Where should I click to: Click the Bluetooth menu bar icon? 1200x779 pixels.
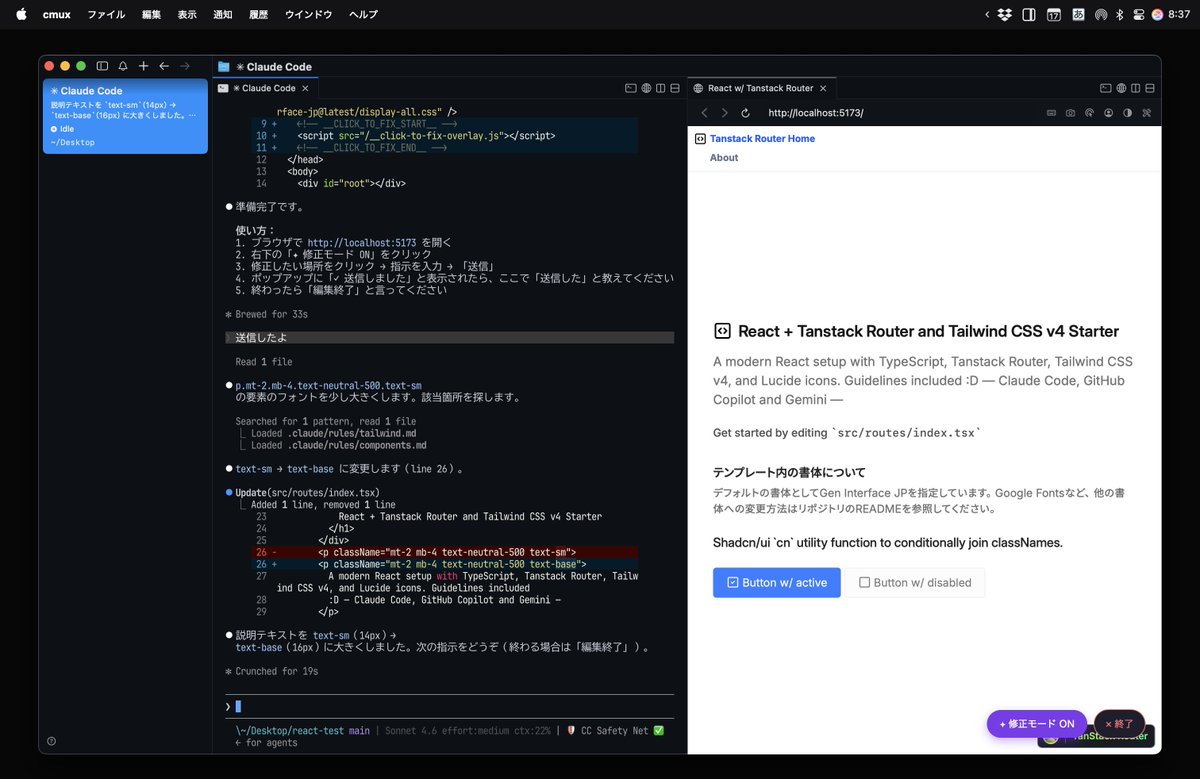click(1120, 14)
